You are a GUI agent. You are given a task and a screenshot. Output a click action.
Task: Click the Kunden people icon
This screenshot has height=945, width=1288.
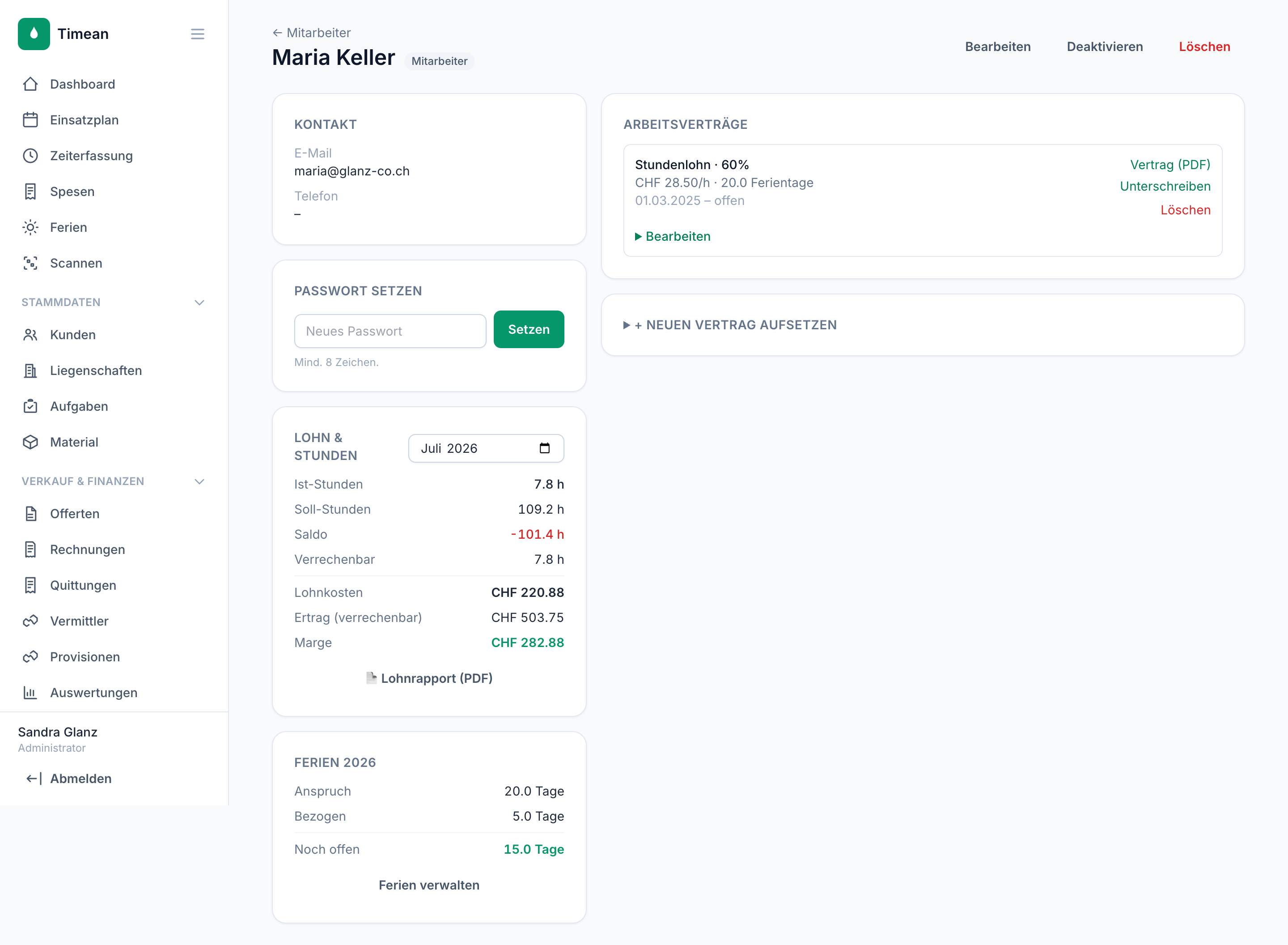click(x=30, y=335)
